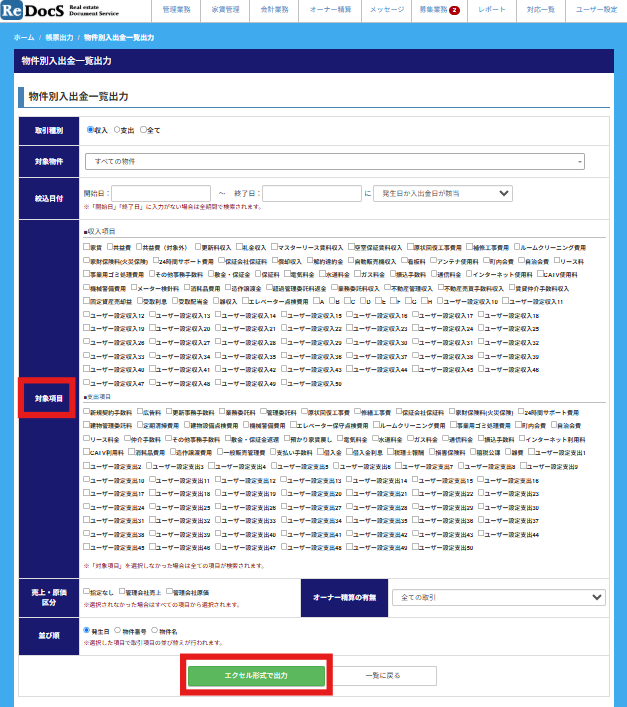The height and width of the screenshot is (707, 627).
Task: Check the 新規契約手数料 expense checkbox
Action: [x=87, y=412]
